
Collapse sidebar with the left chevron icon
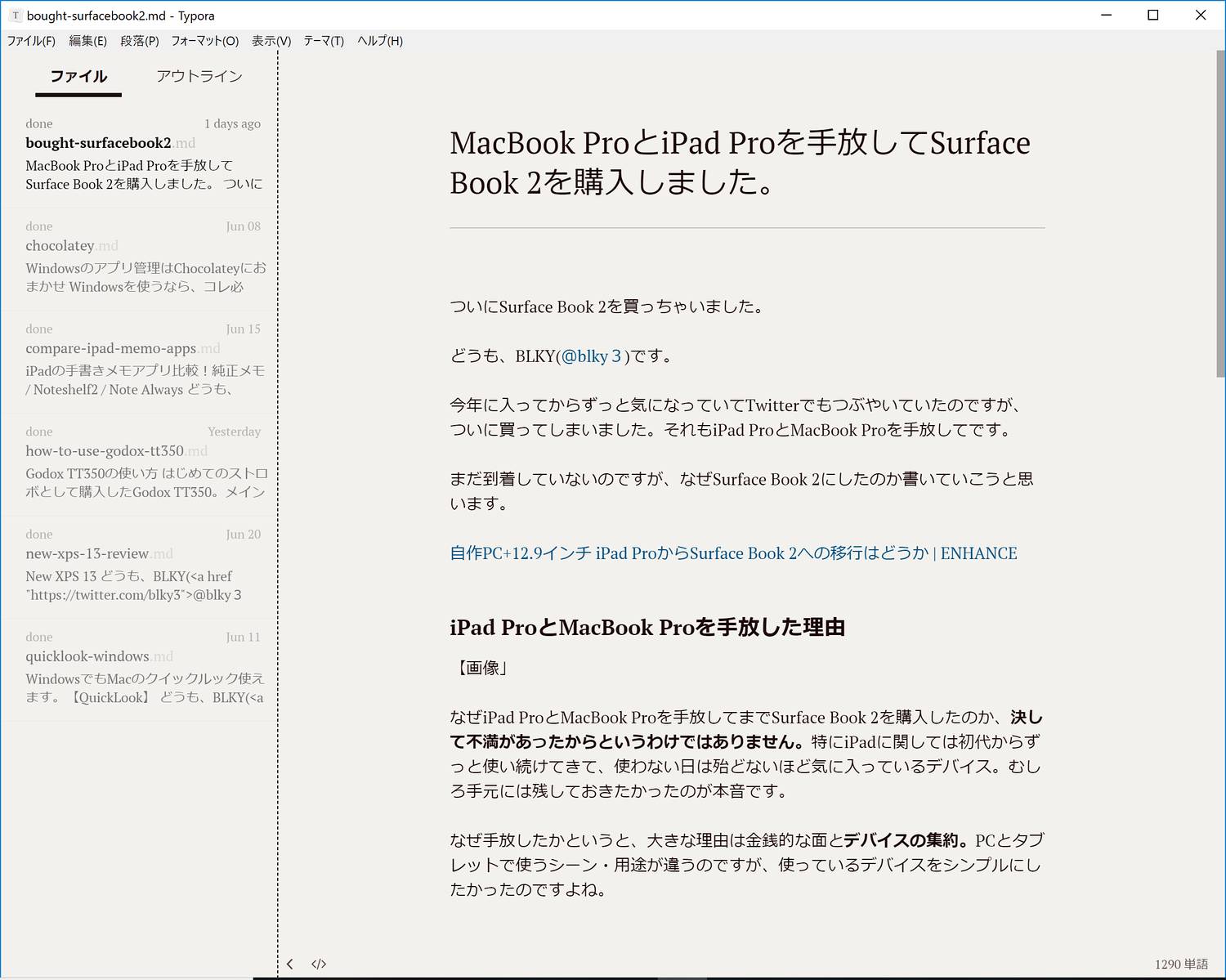point(290,964)
